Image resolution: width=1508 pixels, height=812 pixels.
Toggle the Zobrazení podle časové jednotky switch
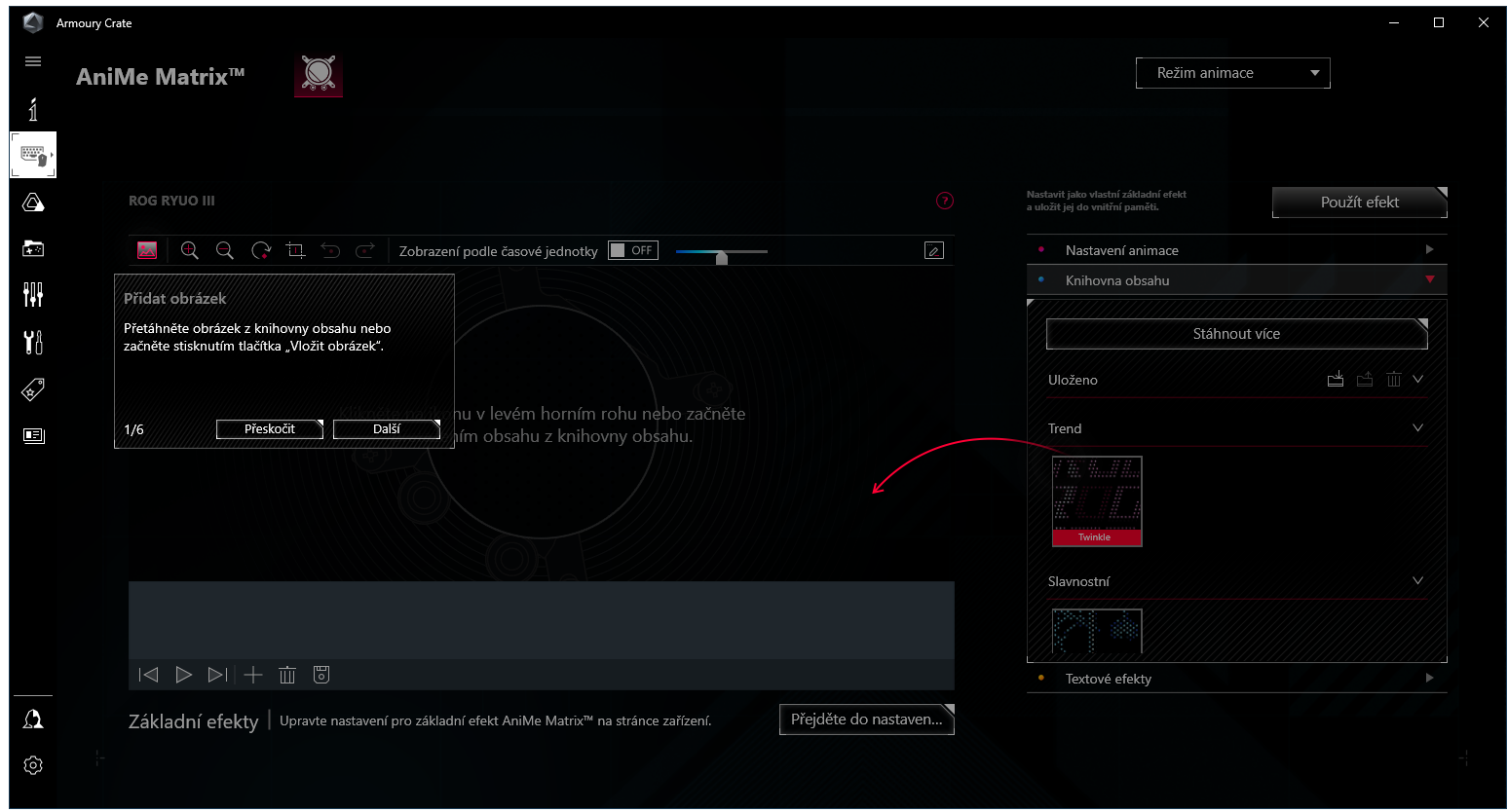coord(633,250)
